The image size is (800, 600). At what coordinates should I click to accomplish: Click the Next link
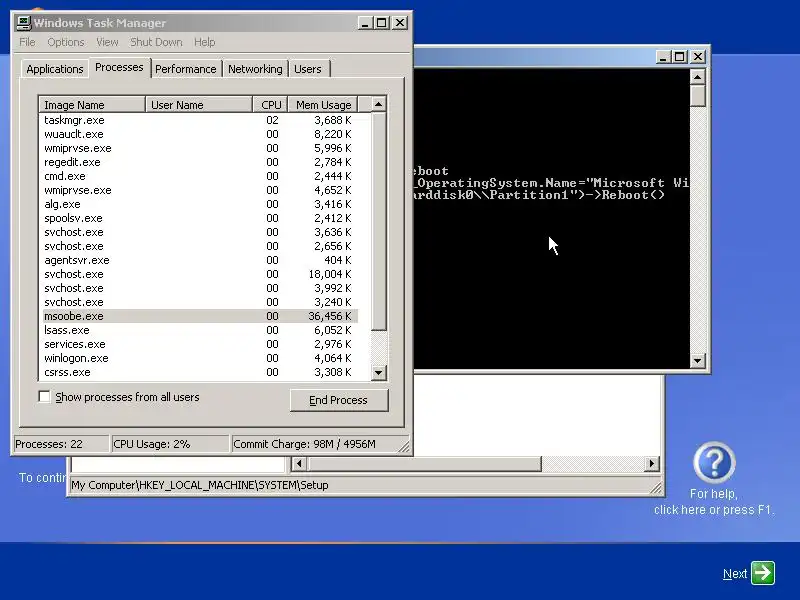click(735, 574)
